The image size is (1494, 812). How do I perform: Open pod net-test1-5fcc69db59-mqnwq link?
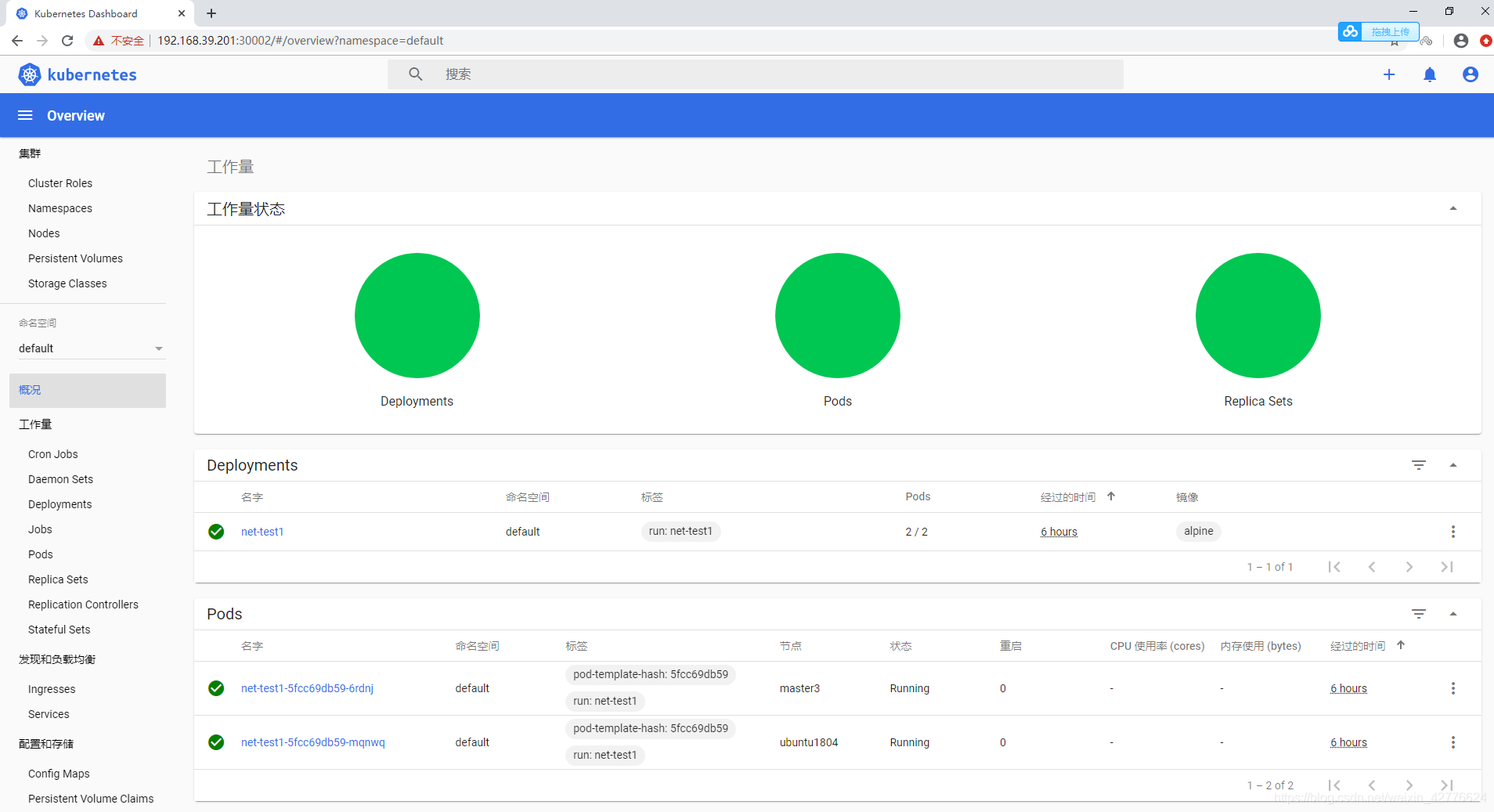tap(313, 742)
